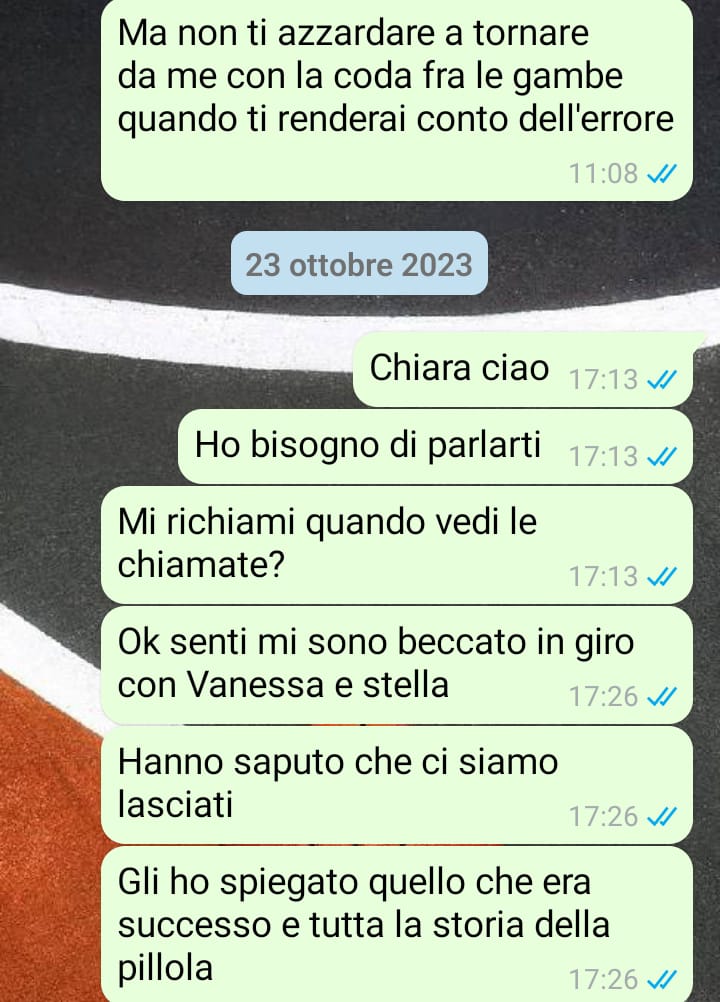Tap 17:26 timestamp on 'pillola' message

point(604,980)
